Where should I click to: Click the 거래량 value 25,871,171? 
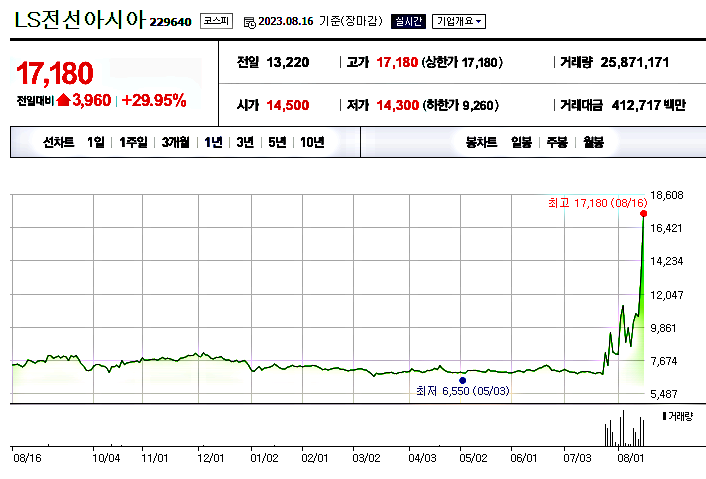click(x=634, y=62)
